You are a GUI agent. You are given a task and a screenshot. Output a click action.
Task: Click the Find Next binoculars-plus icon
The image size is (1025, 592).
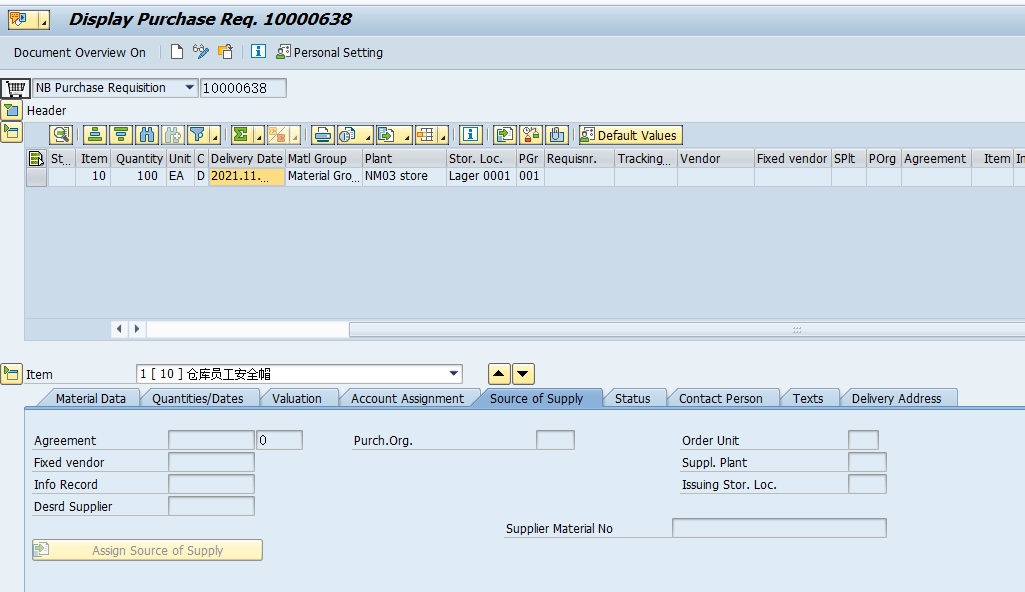[x=173, y=135]
